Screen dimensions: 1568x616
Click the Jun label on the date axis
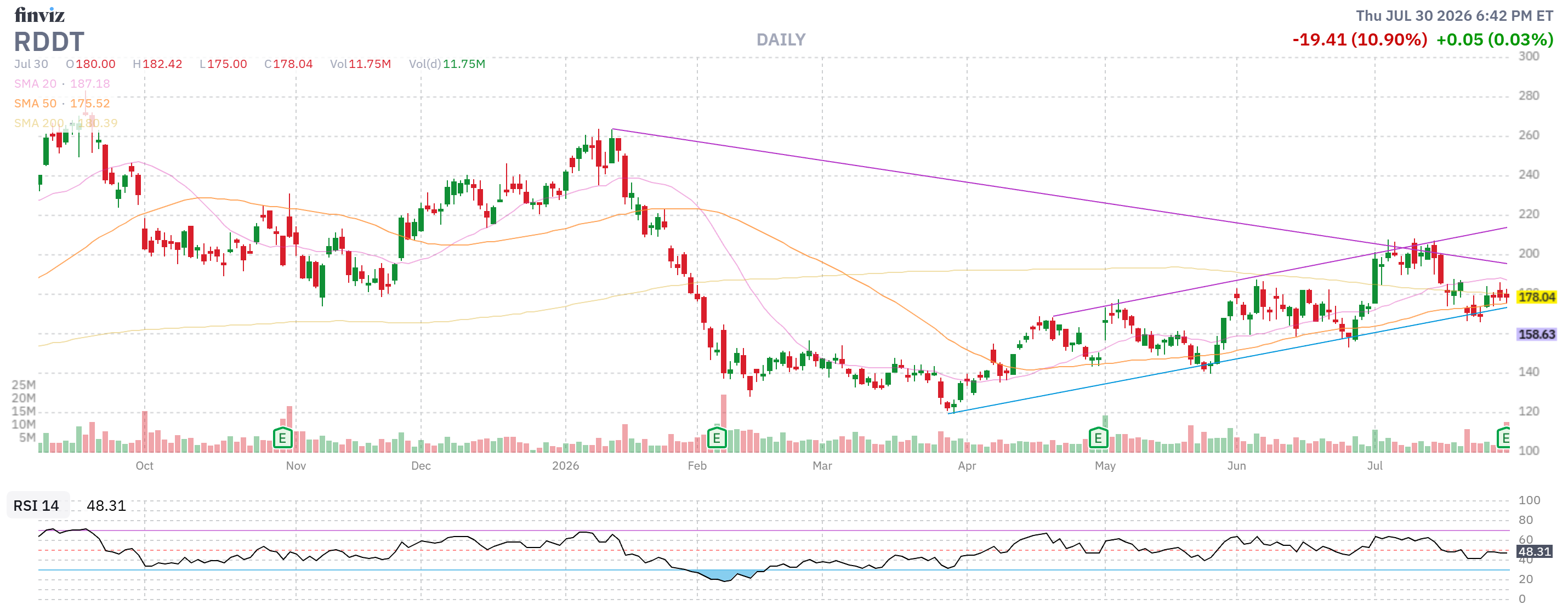[x=1236, y=466]
